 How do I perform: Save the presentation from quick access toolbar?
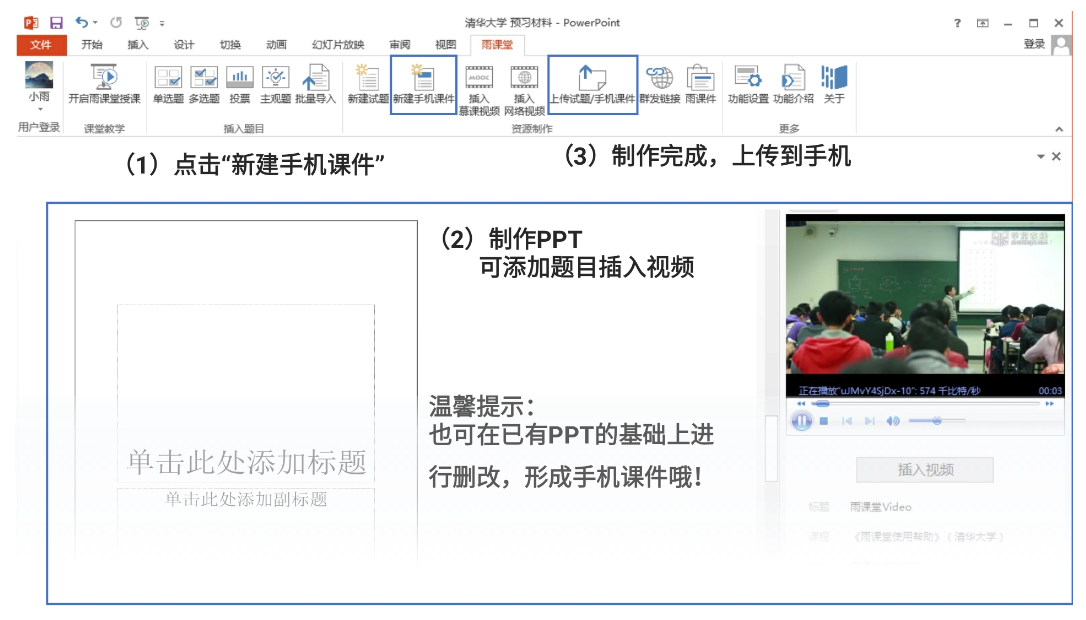[x=57, y=23]
